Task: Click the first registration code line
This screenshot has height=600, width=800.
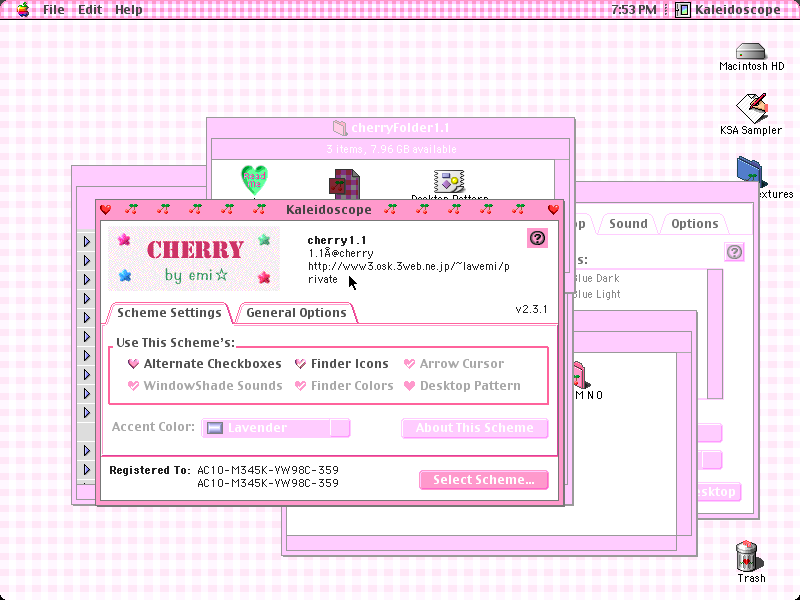Action: [x=268, y=470]
